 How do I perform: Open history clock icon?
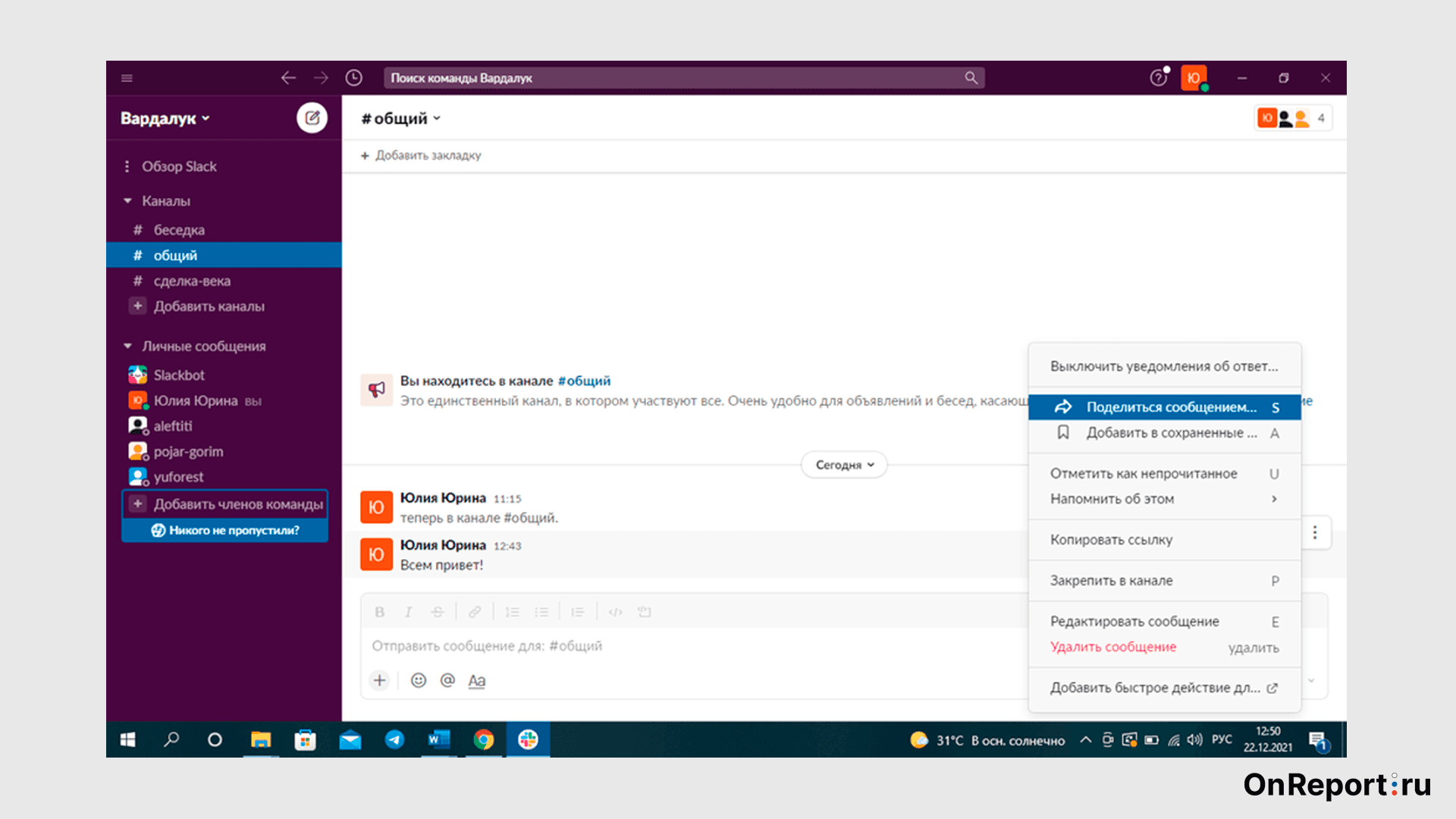[353, 78]
